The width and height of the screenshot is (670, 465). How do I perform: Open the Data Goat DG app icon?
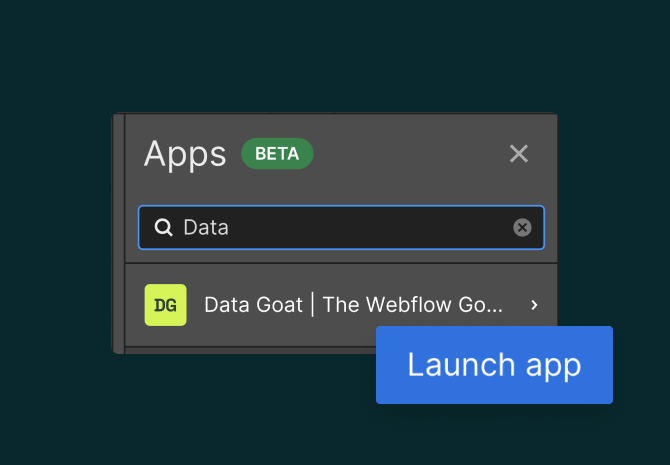click(165, 305)
